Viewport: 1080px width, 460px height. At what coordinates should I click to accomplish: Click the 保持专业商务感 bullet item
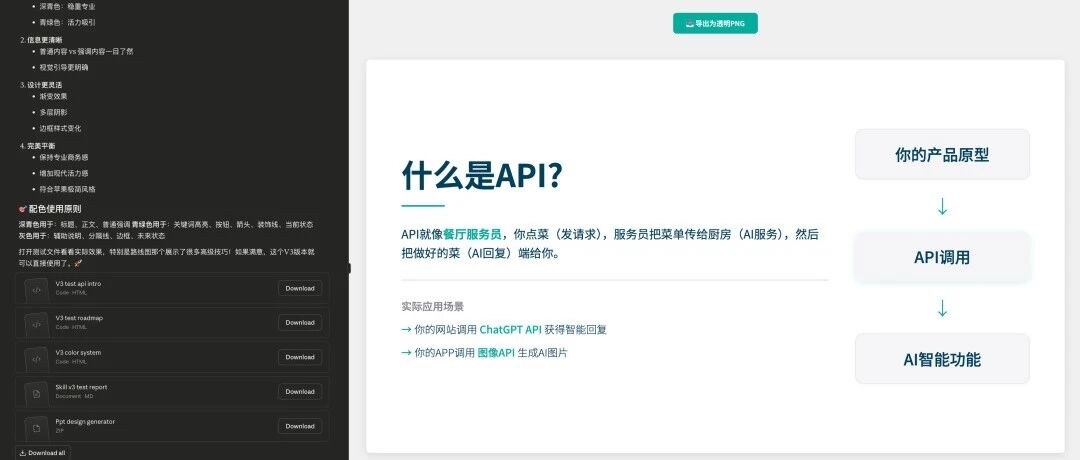tap(63, 158)
